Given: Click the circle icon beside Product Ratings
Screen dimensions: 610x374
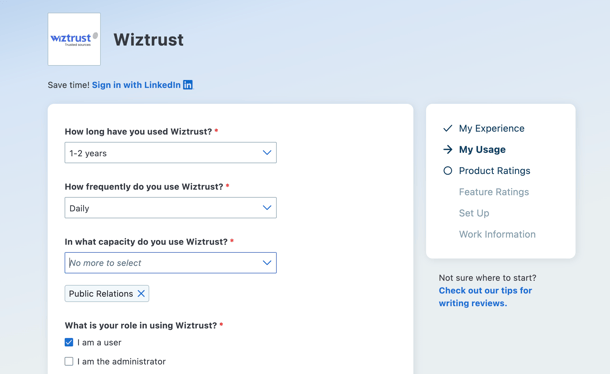Looking at the screenshot, I should [x=448, y=171].
